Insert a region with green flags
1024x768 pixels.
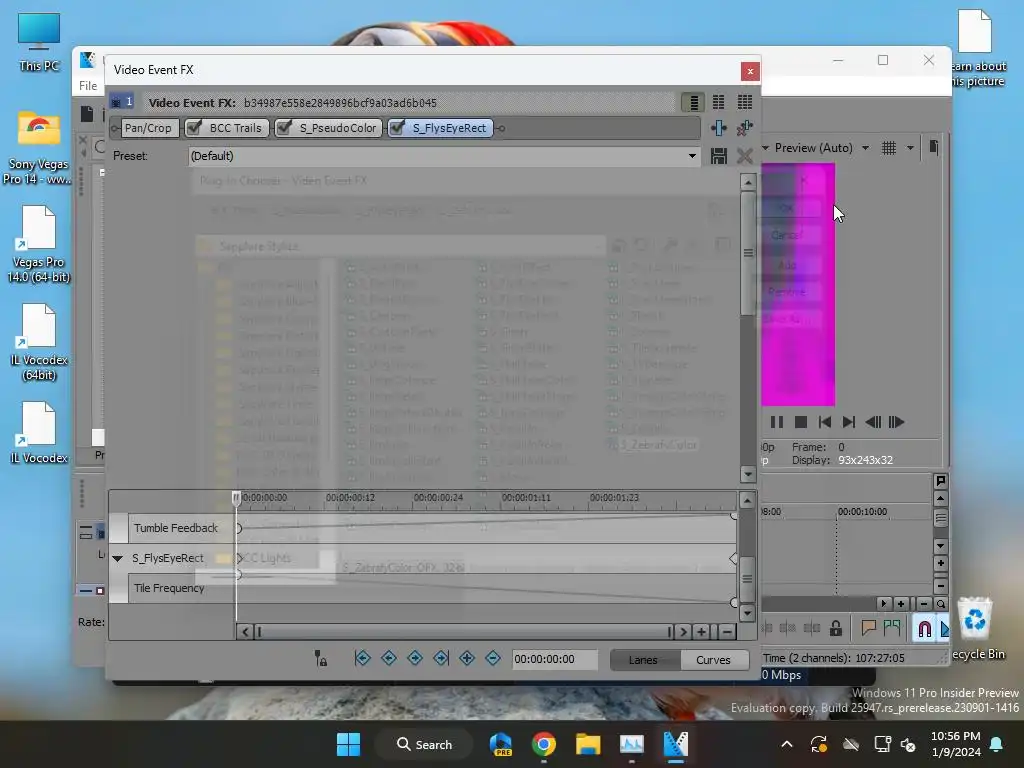pos(891,628)
